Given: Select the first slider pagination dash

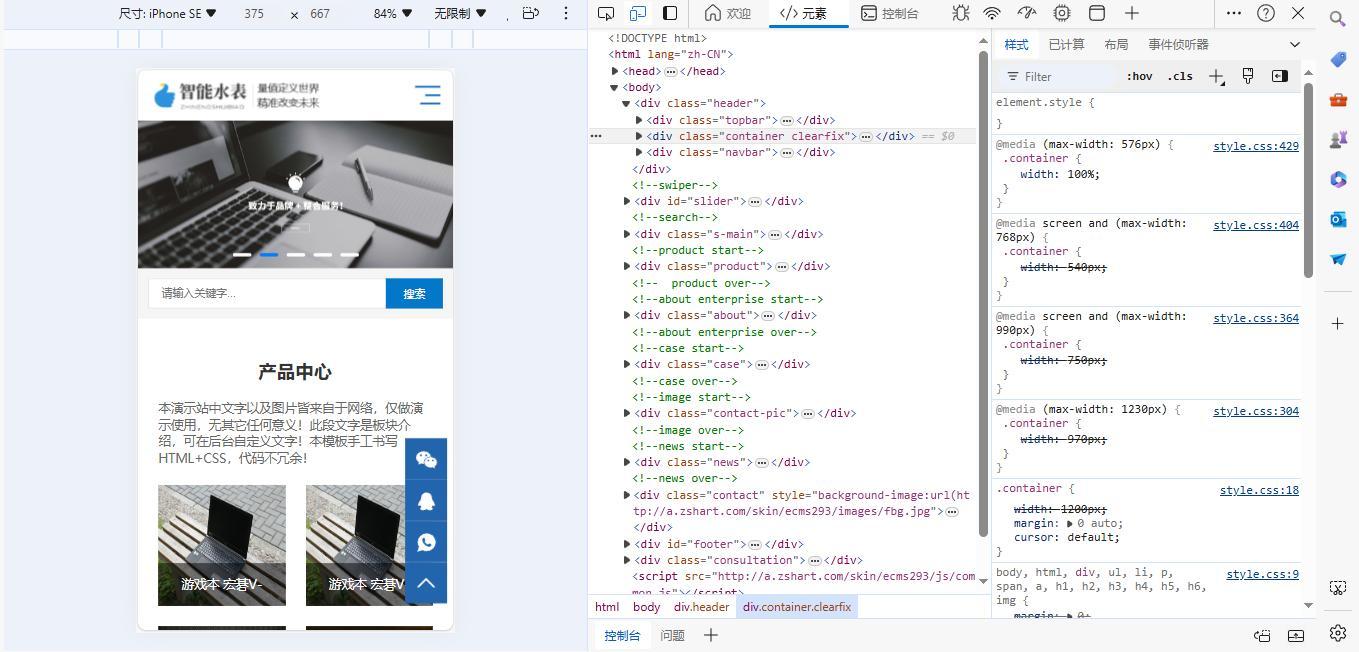Looking at the screenshot, I should (x=242, y=255).
